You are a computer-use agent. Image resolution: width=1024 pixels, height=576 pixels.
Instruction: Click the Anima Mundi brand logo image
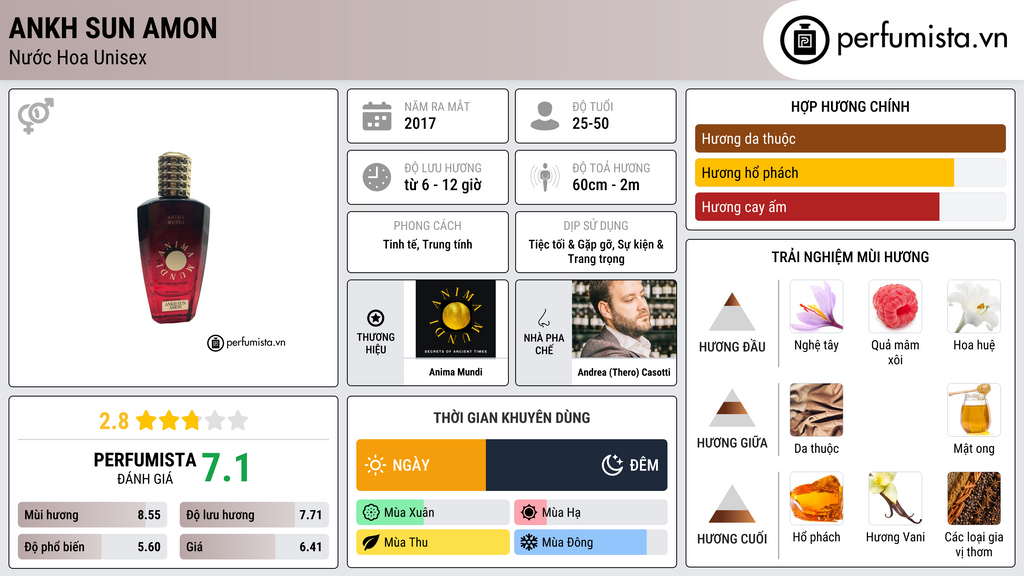tap(456, 319)
